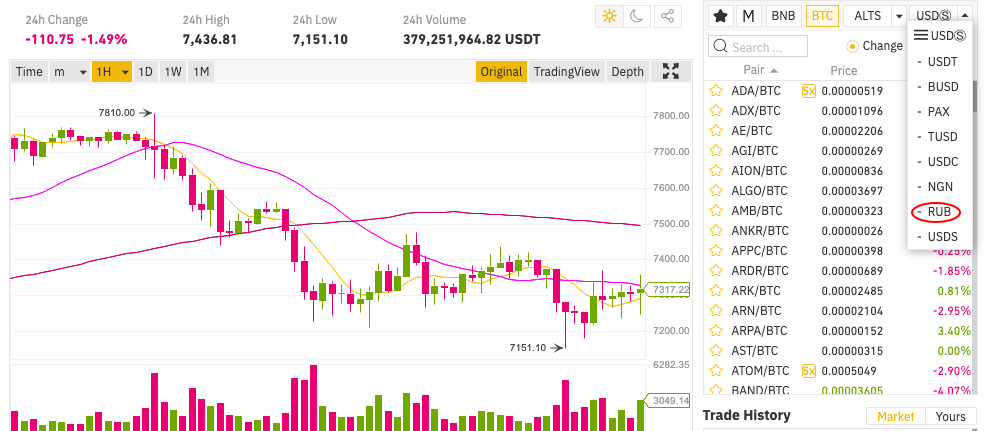Favorite the ARK/BTC pair
991x431 pixels.
pos(715,291)
